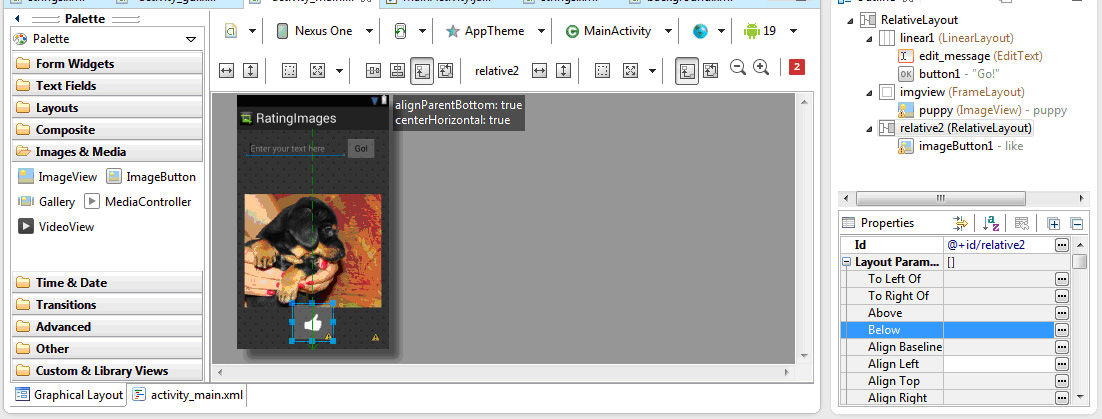
Task: Open the Nexus One device dropdown
Action: (368, 31)
